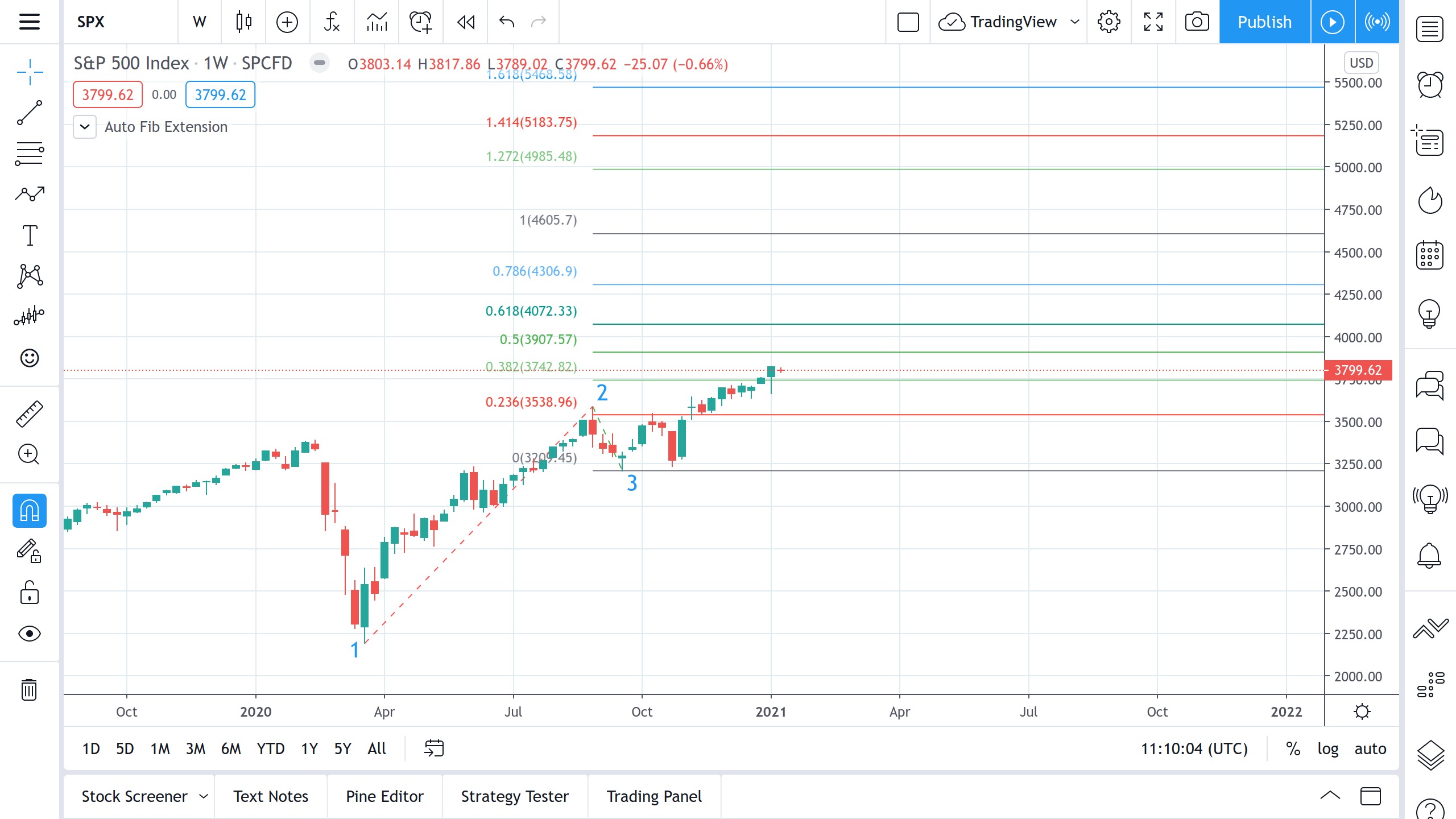1456x819 pixels.
Task: Toggle the magnet mode
Action: [30, 510]
